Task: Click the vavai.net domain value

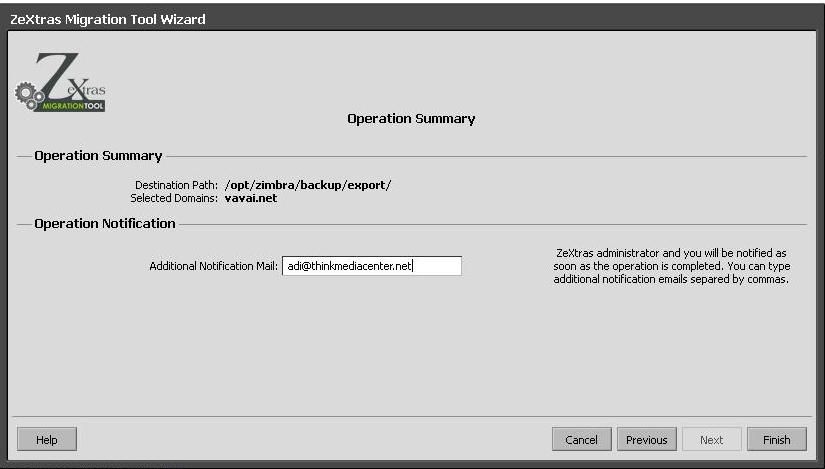Action: point(251,198)
